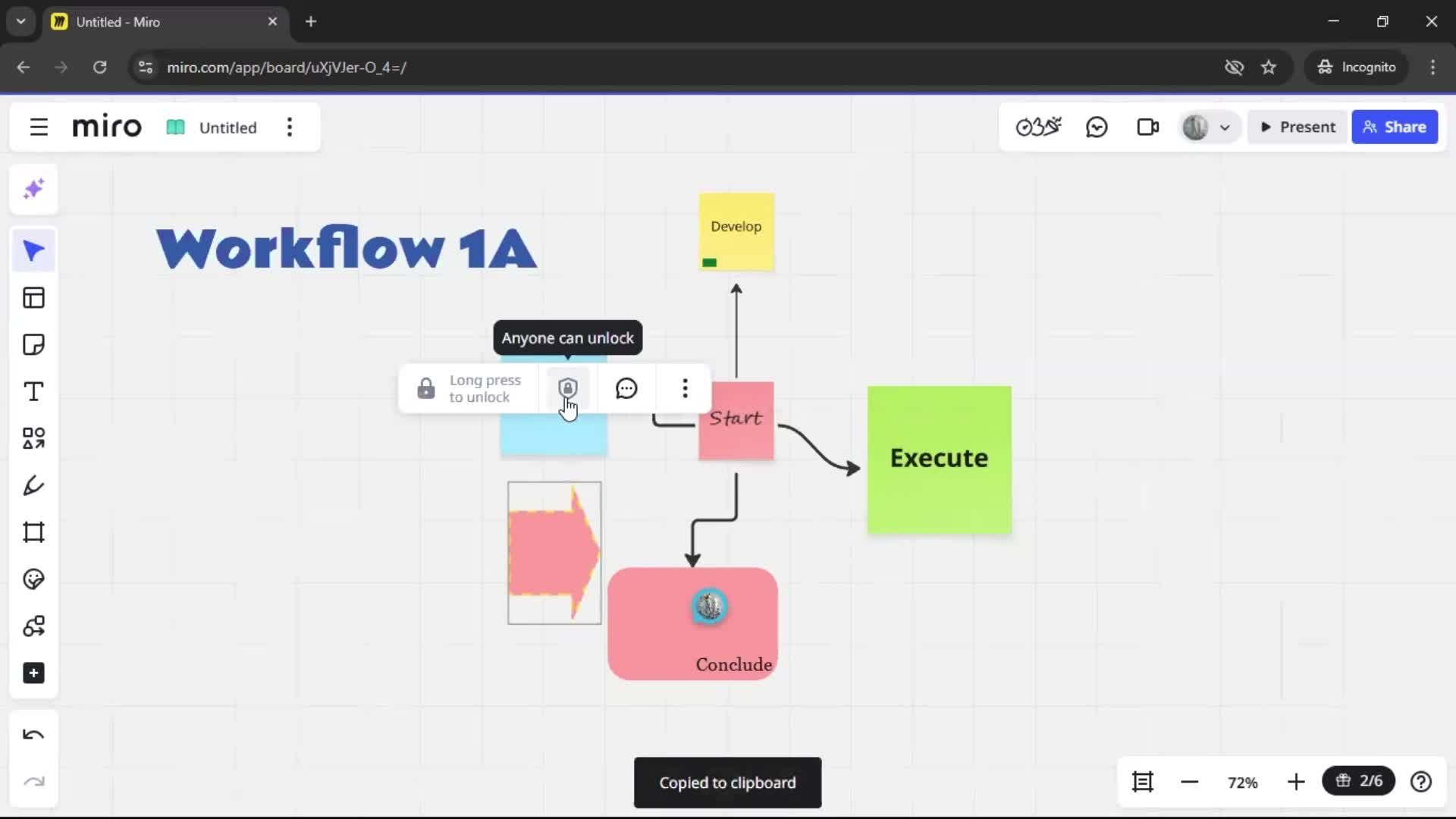Open the Share dialog
Screen dimensions: 1456x819
[1395, 127]
